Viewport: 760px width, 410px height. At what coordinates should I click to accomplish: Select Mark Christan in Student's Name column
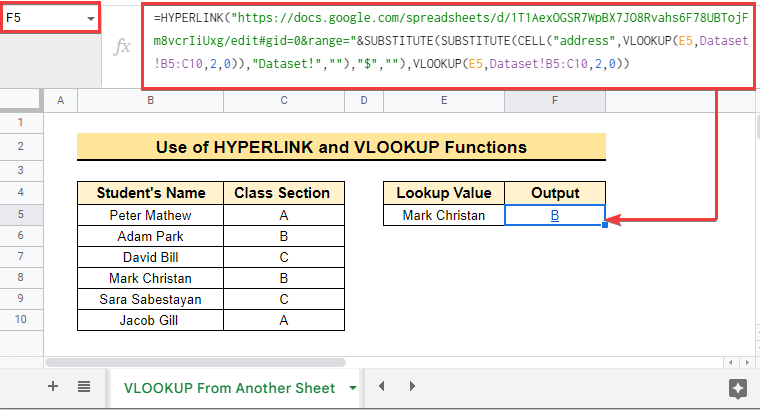click(x=150, y=278)
